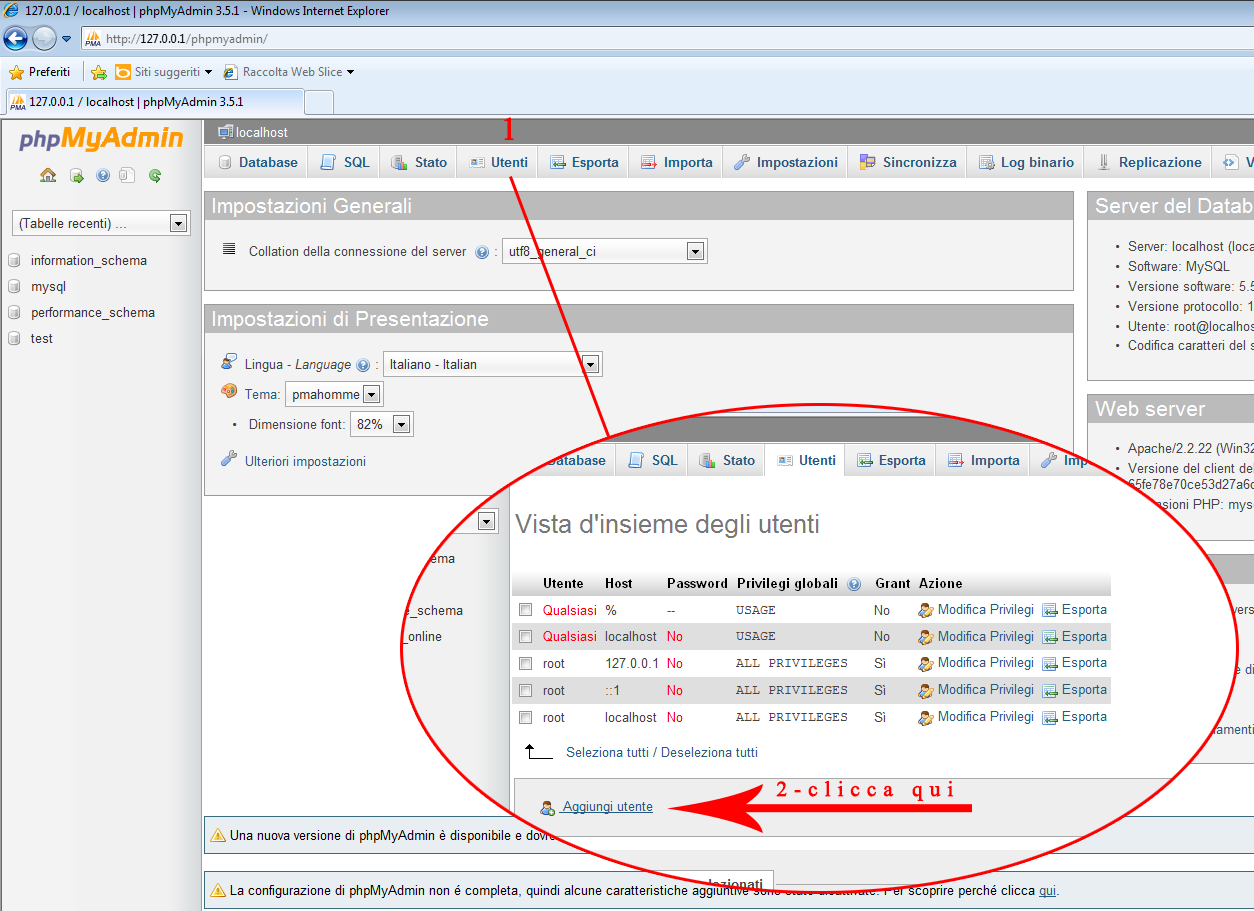Switch to the Sincronizza tab
This screenshot has height=911, width=1254.
pyautogui.click(x=907, y=162)
